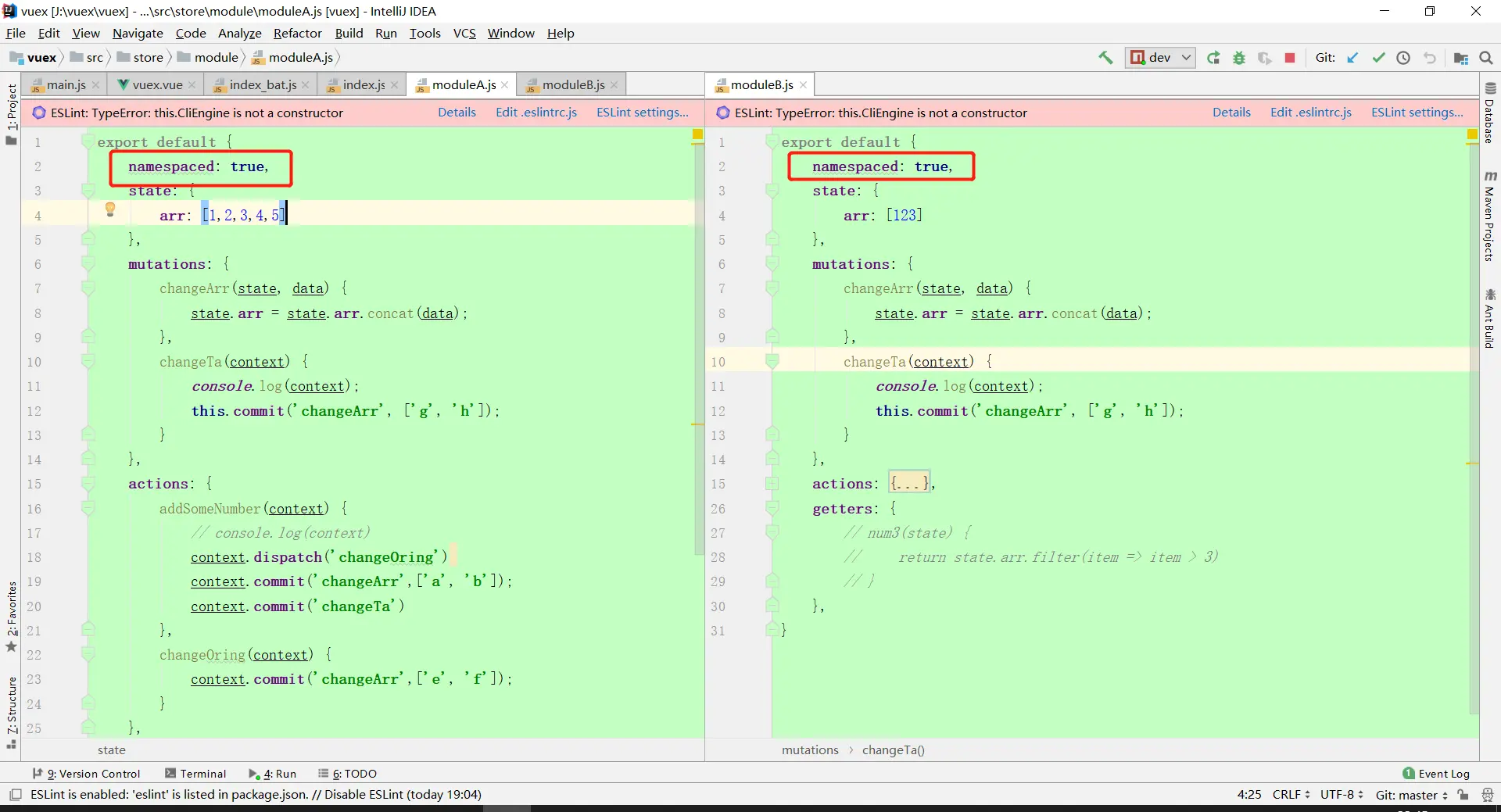Toggle the tool window bars button in status corner

click(x=15, y=795)
